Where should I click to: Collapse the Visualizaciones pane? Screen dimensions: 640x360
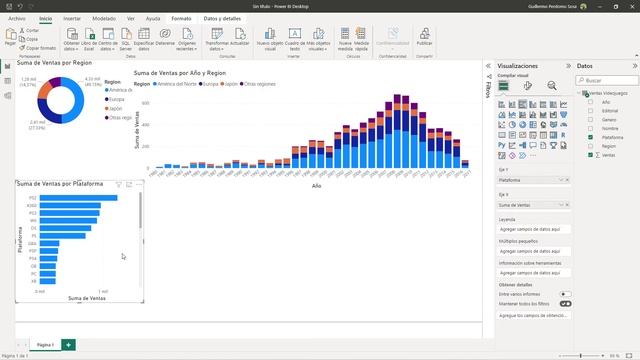568,66
